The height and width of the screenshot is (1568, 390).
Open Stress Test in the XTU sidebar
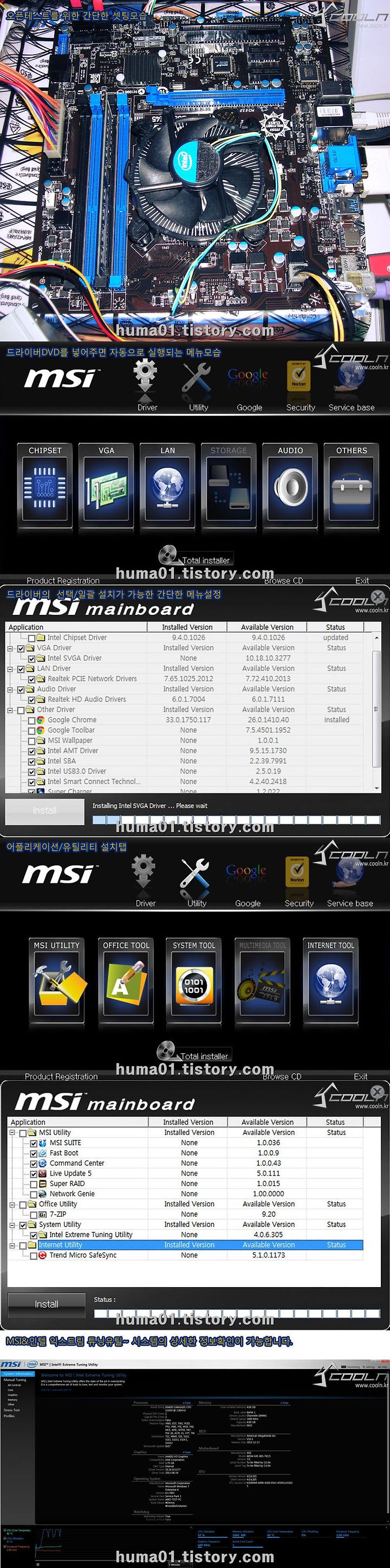pyautogui.click(x=11, y=1410)
